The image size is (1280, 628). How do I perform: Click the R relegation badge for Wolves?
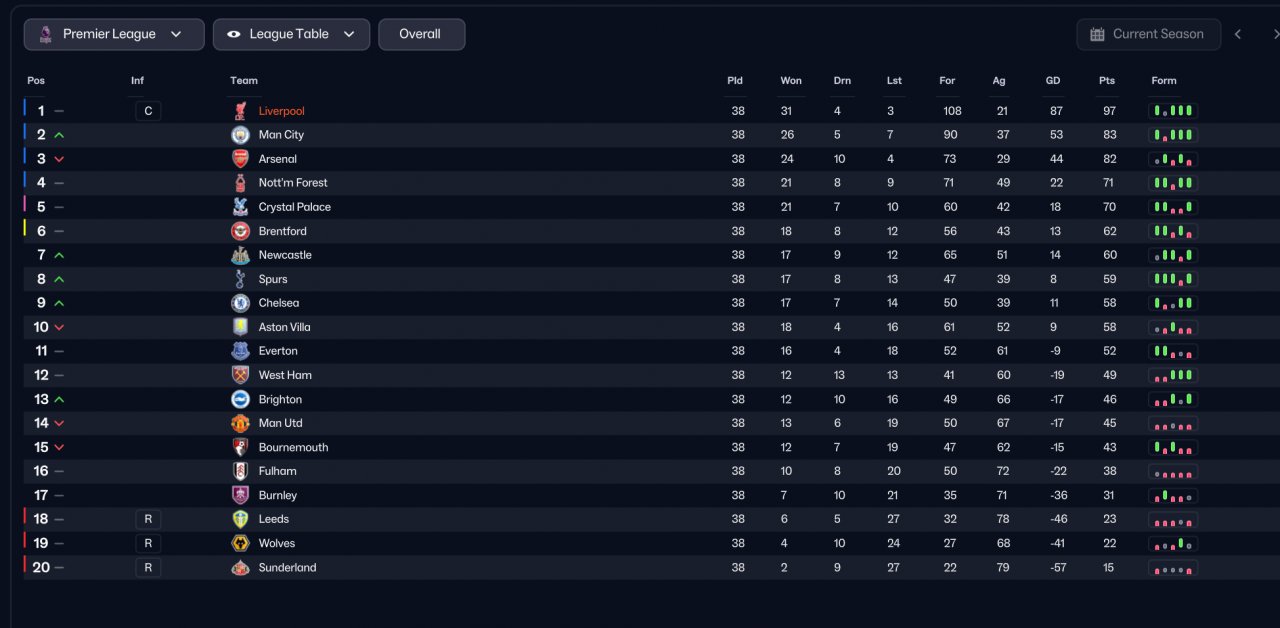click(x=148, y=543)
